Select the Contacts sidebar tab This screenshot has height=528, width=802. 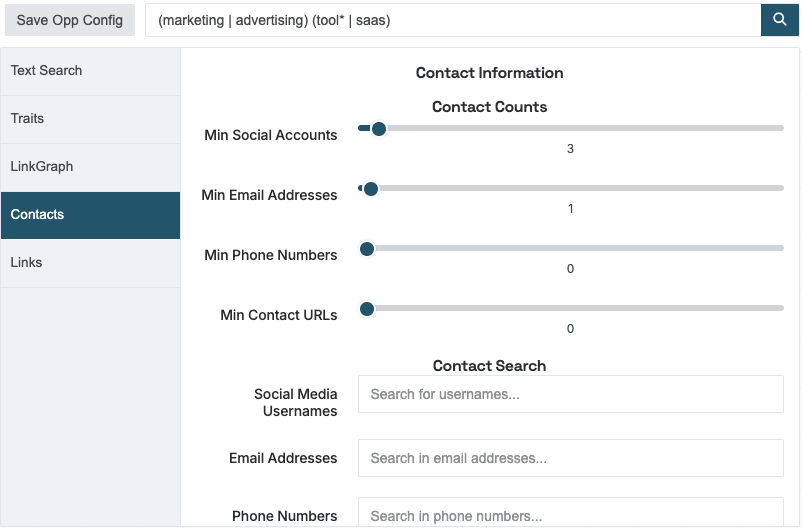(91, 215)
